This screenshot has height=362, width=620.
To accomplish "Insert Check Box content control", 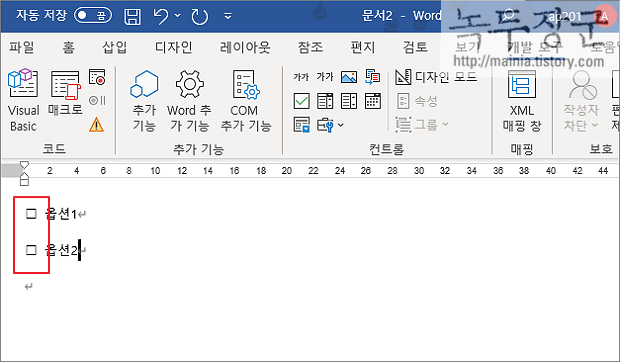I will point(301,101).
